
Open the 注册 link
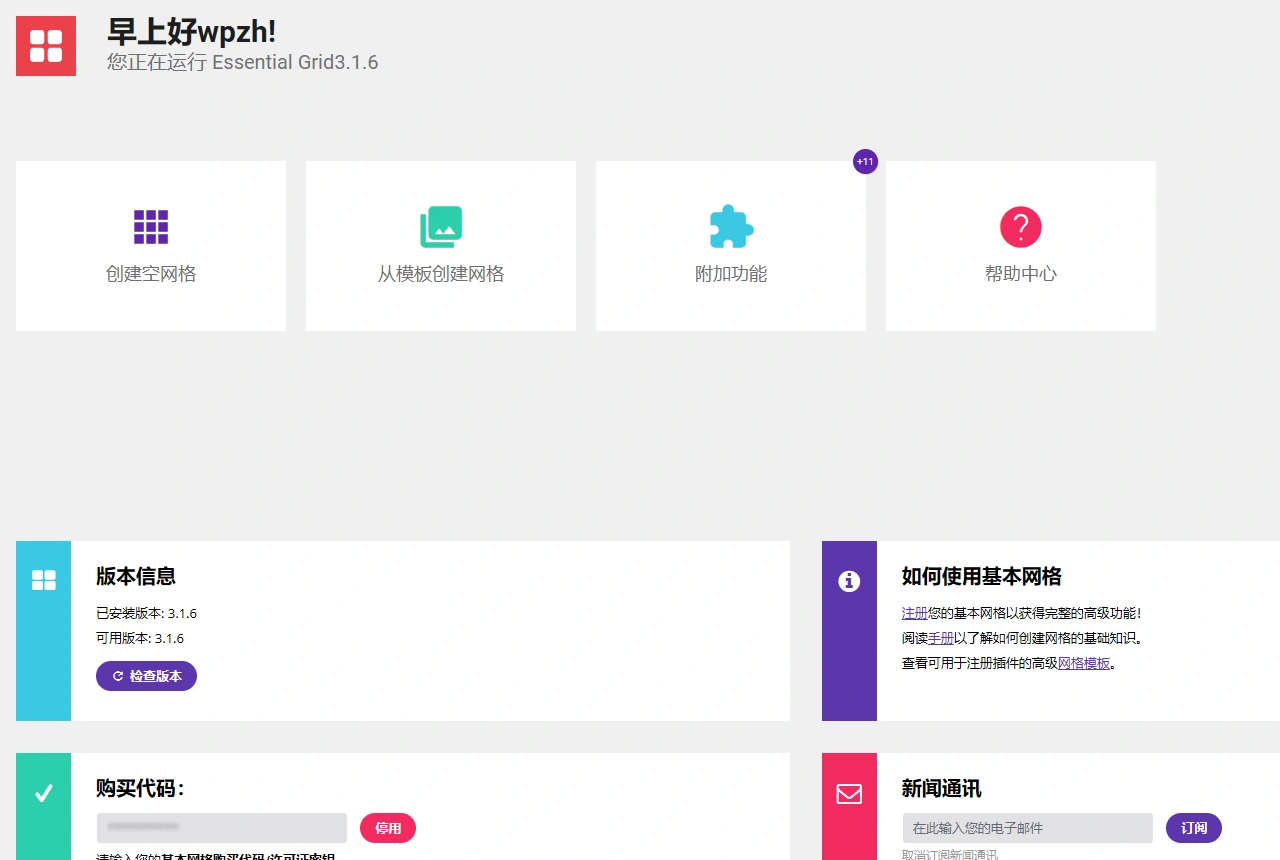pos(913,613)
